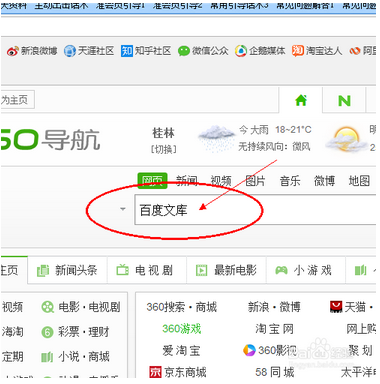This screenshot has width=380, height=384.
Task: Click the penguin media bookmark icon
Action: pyautogui.click(x=241, y=51)
